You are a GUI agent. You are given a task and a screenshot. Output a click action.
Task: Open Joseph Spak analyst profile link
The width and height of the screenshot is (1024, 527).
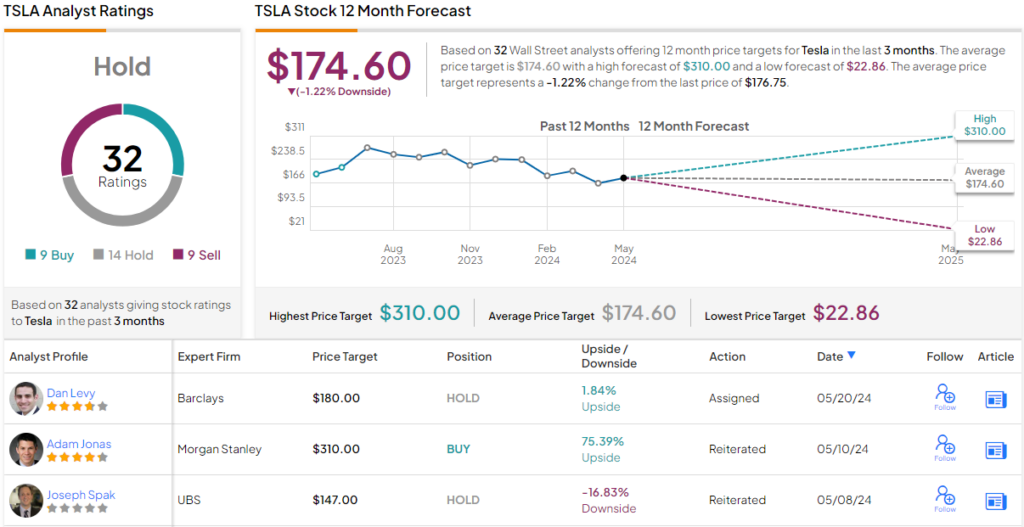click(x=80, y=493)
